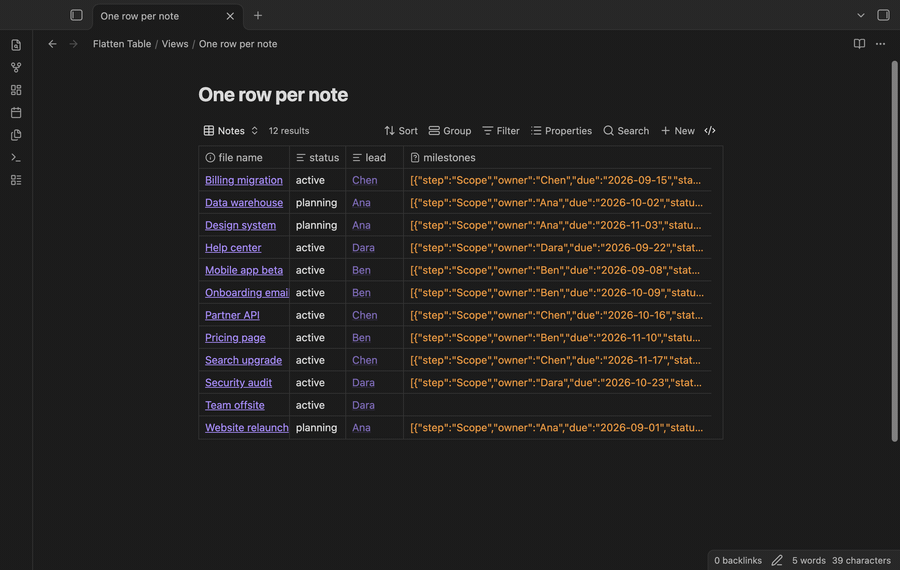
Task: Open a new tab with plus icon
Action: tap(258, 15)
